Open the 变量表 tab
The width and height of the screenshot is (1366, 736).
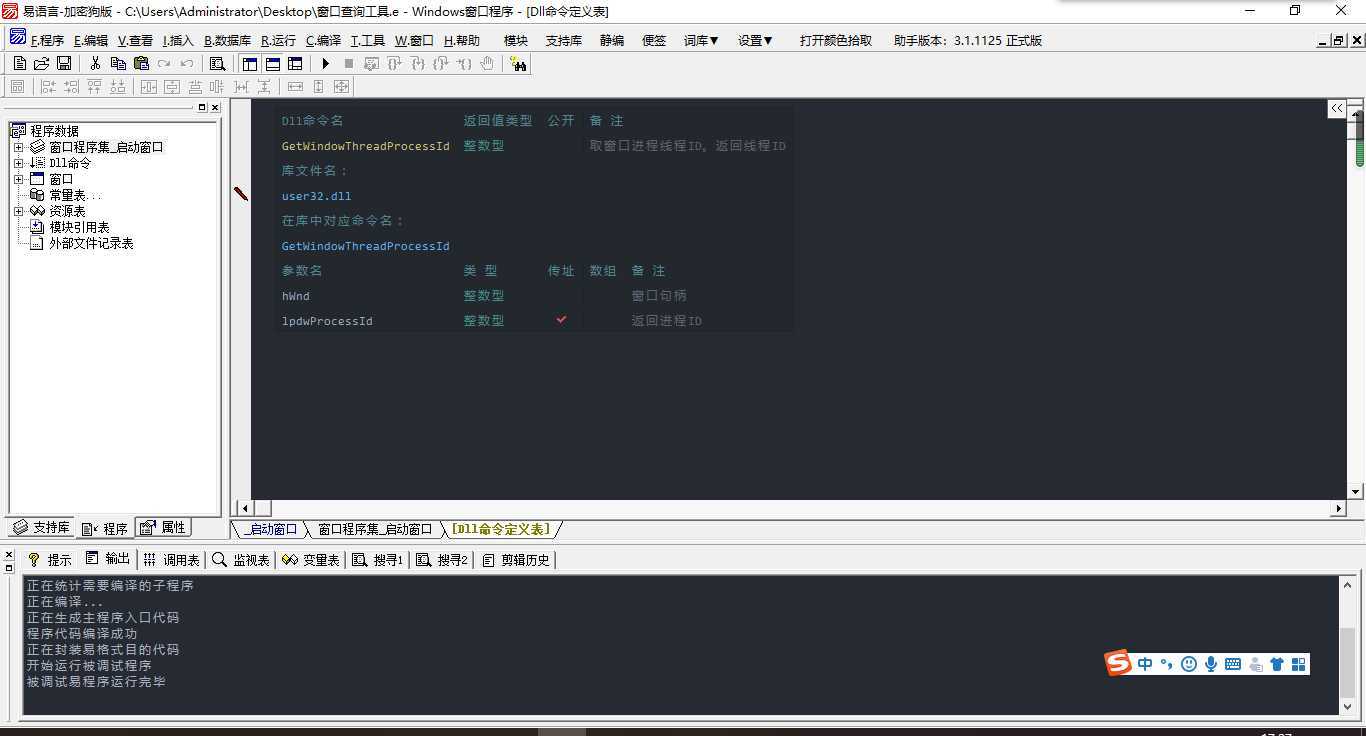coord(311,560)
